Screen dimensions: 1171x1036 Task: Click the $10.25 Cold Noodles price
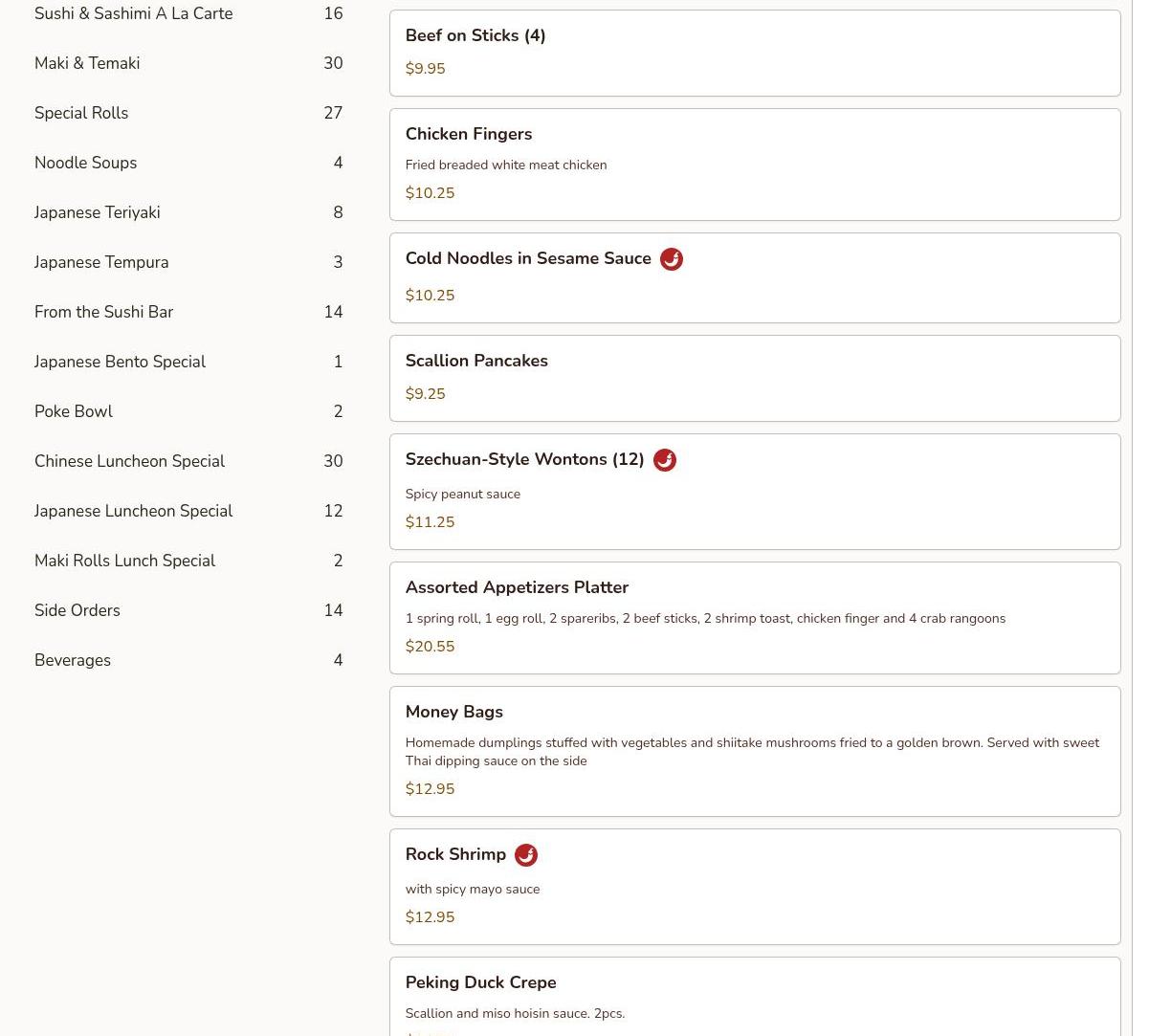[430, 296]
